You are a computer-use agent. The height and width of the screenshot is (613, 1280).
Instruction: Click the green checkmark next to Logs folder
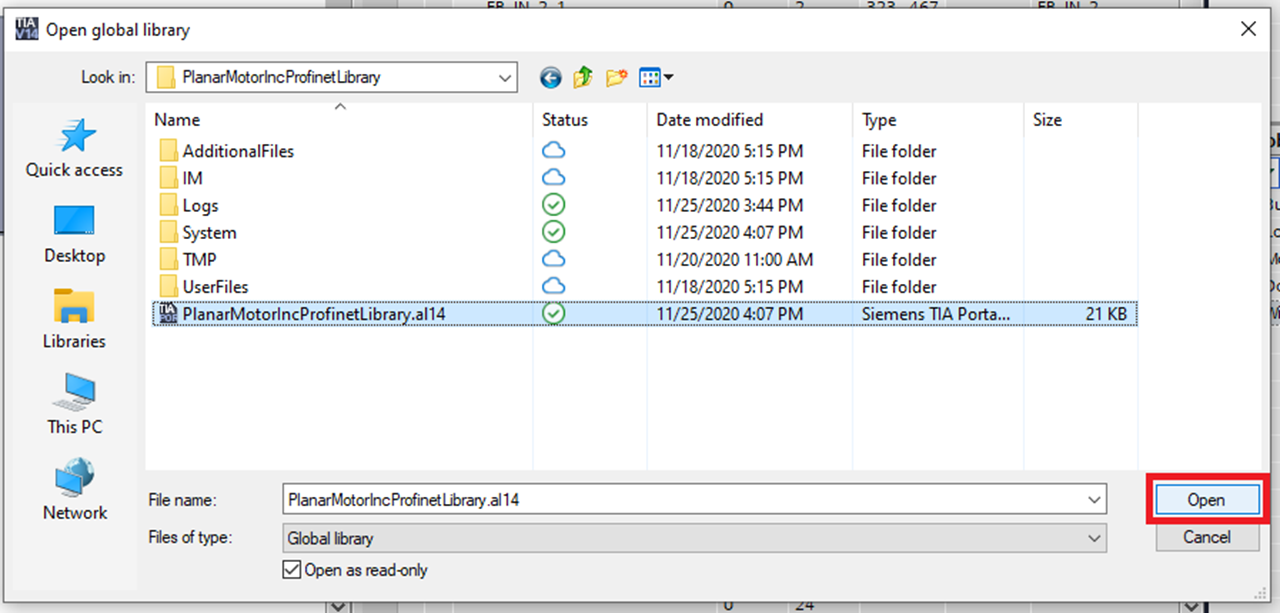553,205
